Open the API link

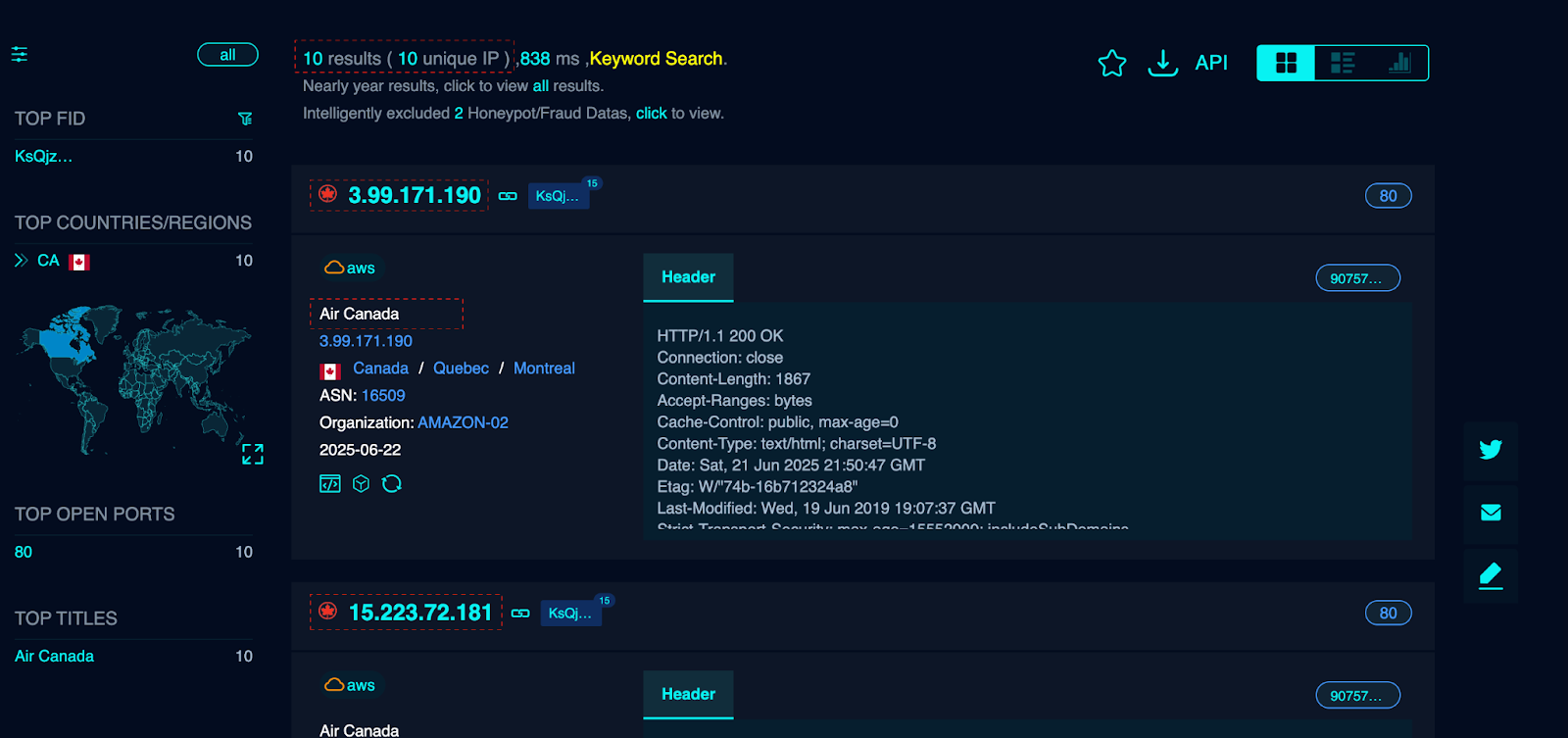[x=1211, y=63]
